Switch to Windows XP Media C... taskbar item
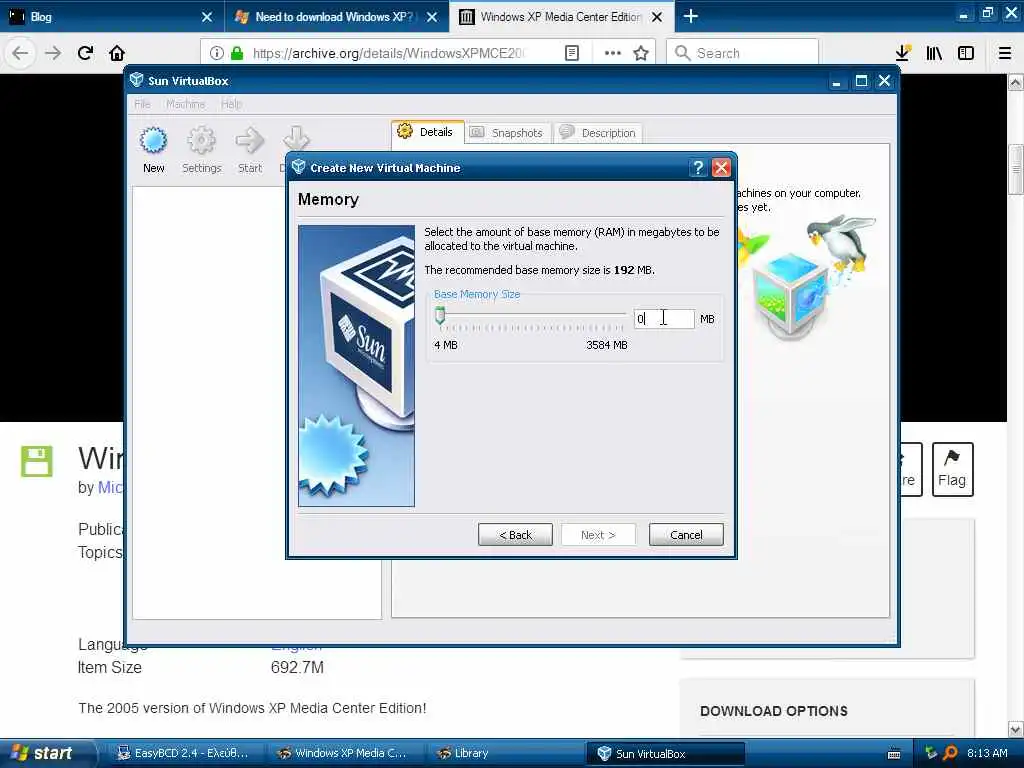Screen dimensions: 1024x768 coord(344,753)
